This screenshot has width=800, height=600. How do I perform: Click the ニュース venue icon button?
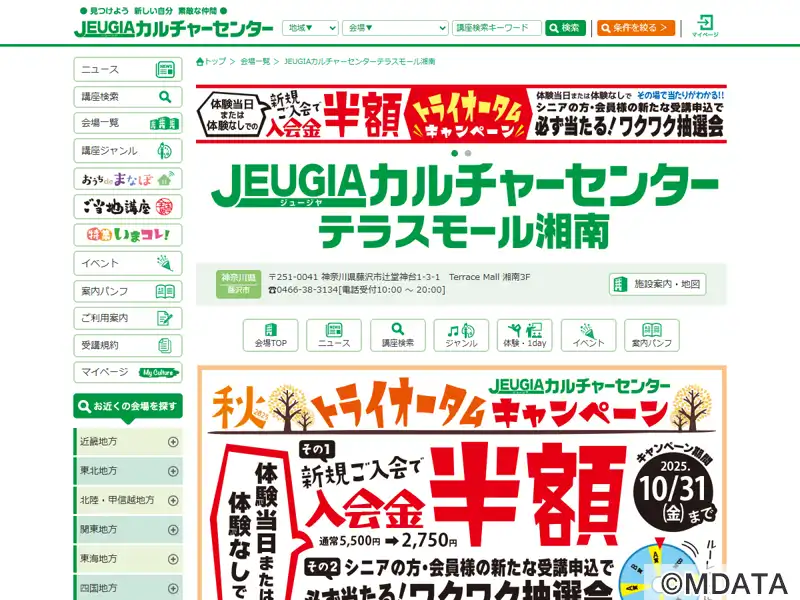click(x=334, y=335)
